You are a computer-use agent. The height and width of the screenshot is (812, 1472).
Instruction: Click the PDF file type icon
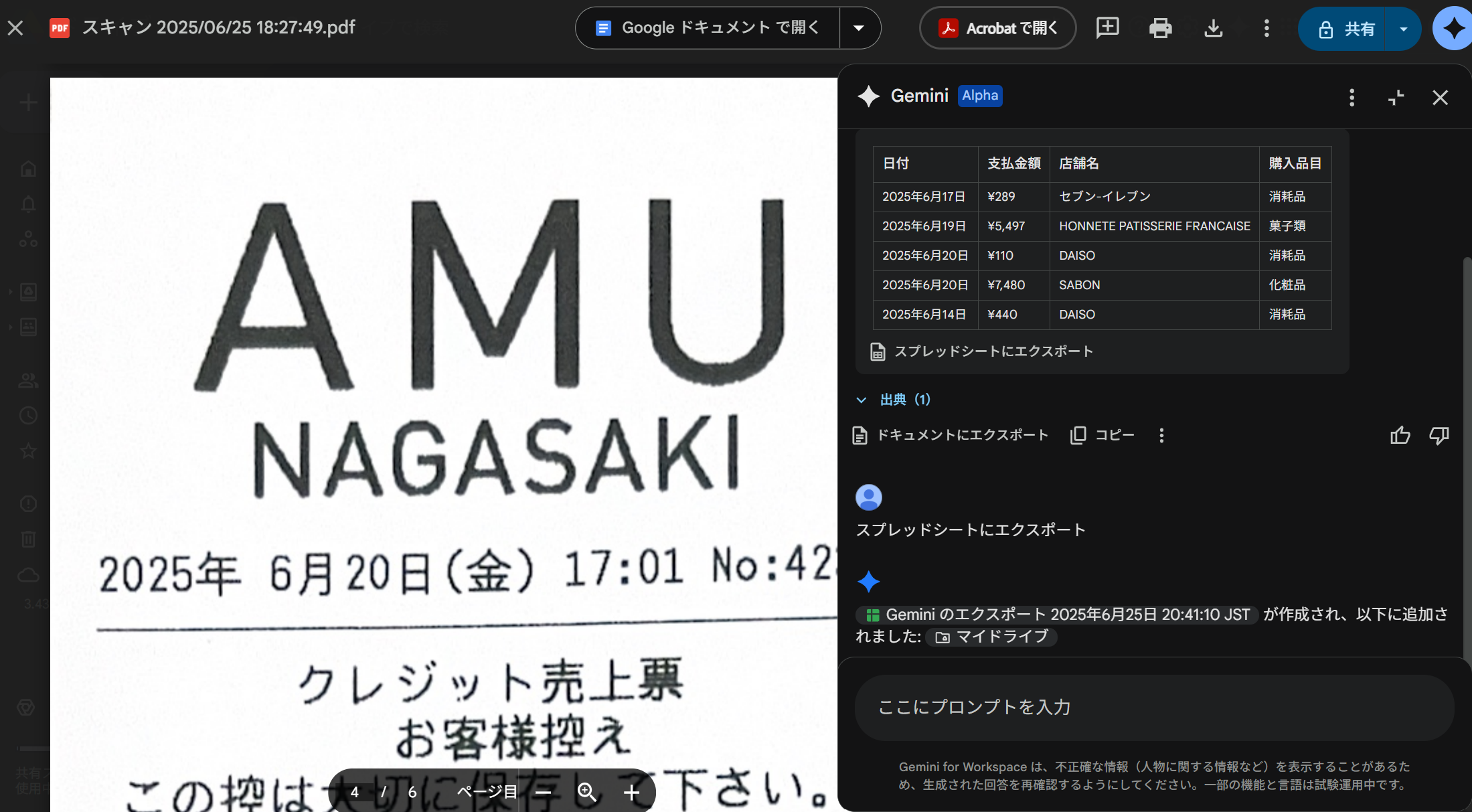pyautogui.click(x=60, y=28)
